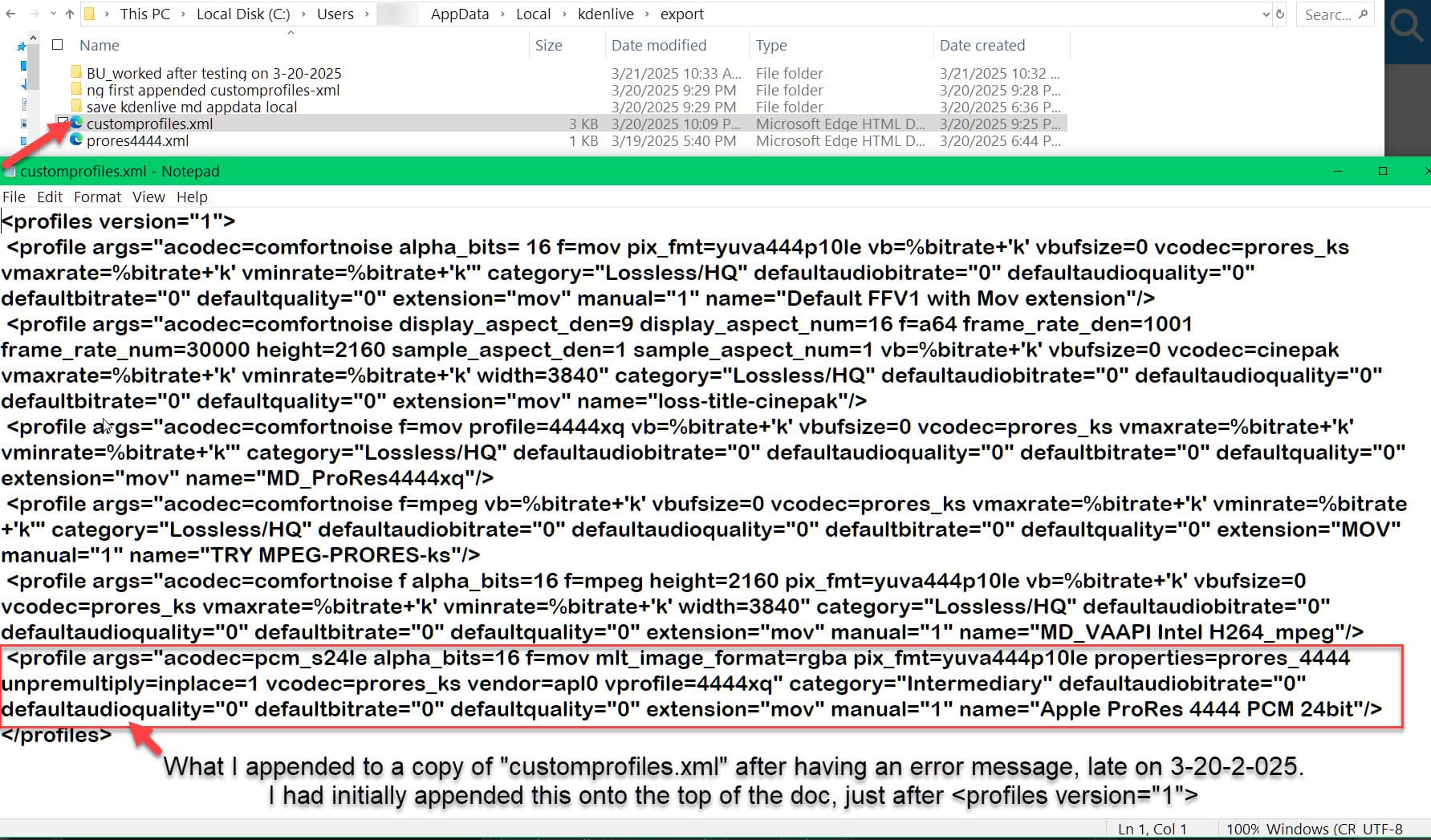Expand the chevron after 'kdenlive' breadcrumb

pos(647,14)
